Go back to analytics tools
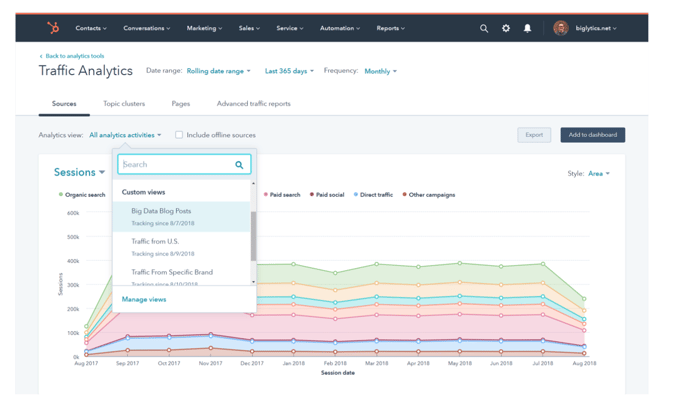 coord(72,56)
